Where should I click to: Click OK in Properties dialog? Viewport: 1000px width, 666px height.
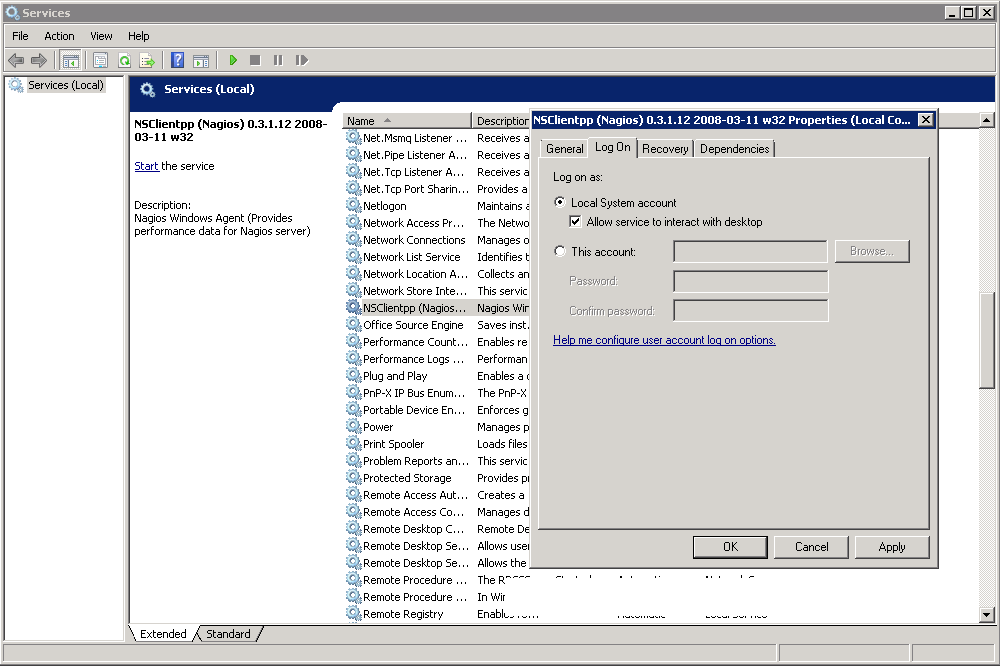click(x=730, y=547)
